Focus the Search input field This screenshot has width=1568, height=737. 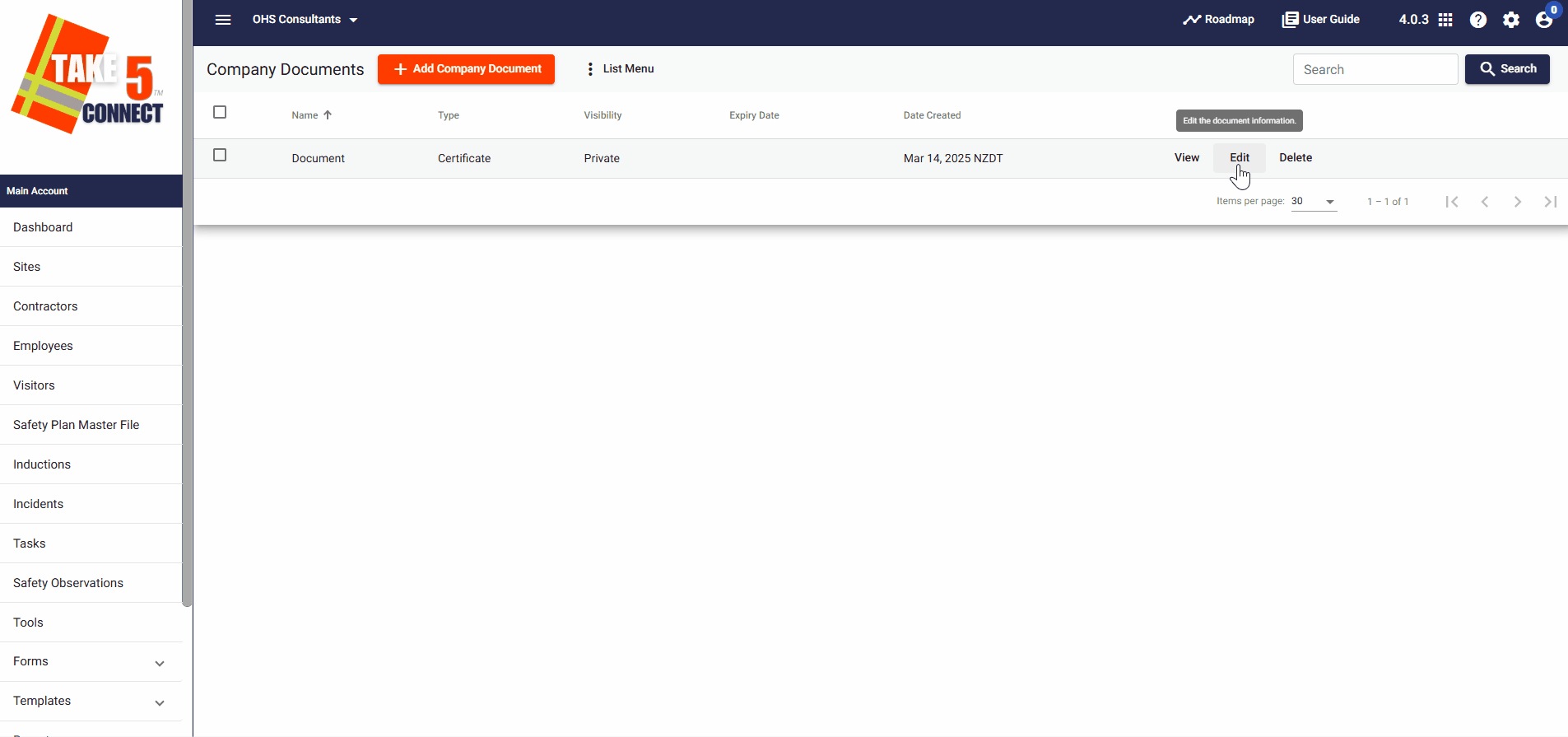coord(1375,69)
